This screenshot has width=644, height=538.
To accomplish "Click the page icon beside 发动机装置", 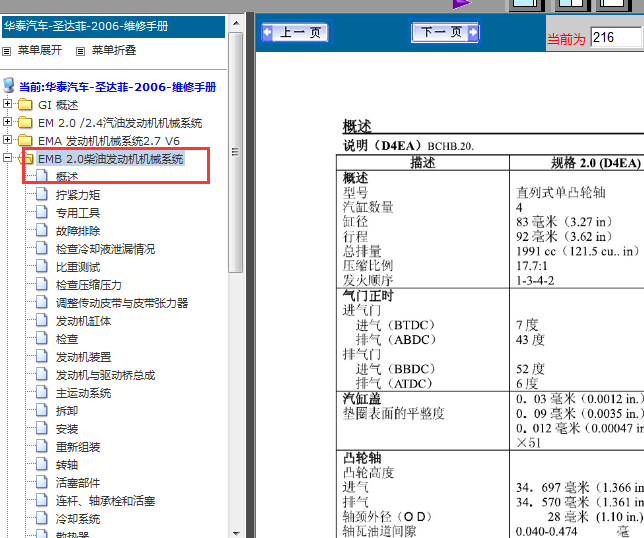I will click(x=41, y=356).
